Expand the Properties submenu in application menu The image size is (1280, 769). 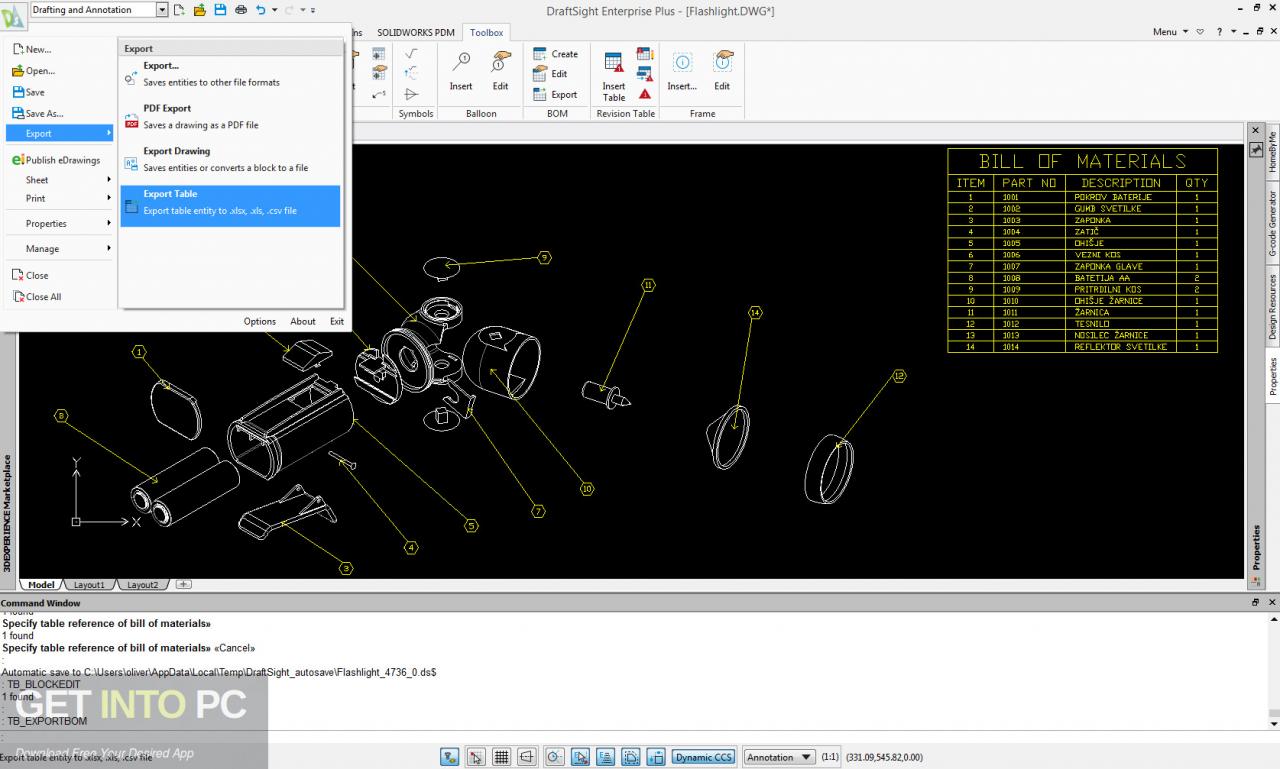(x=61, y=223)
